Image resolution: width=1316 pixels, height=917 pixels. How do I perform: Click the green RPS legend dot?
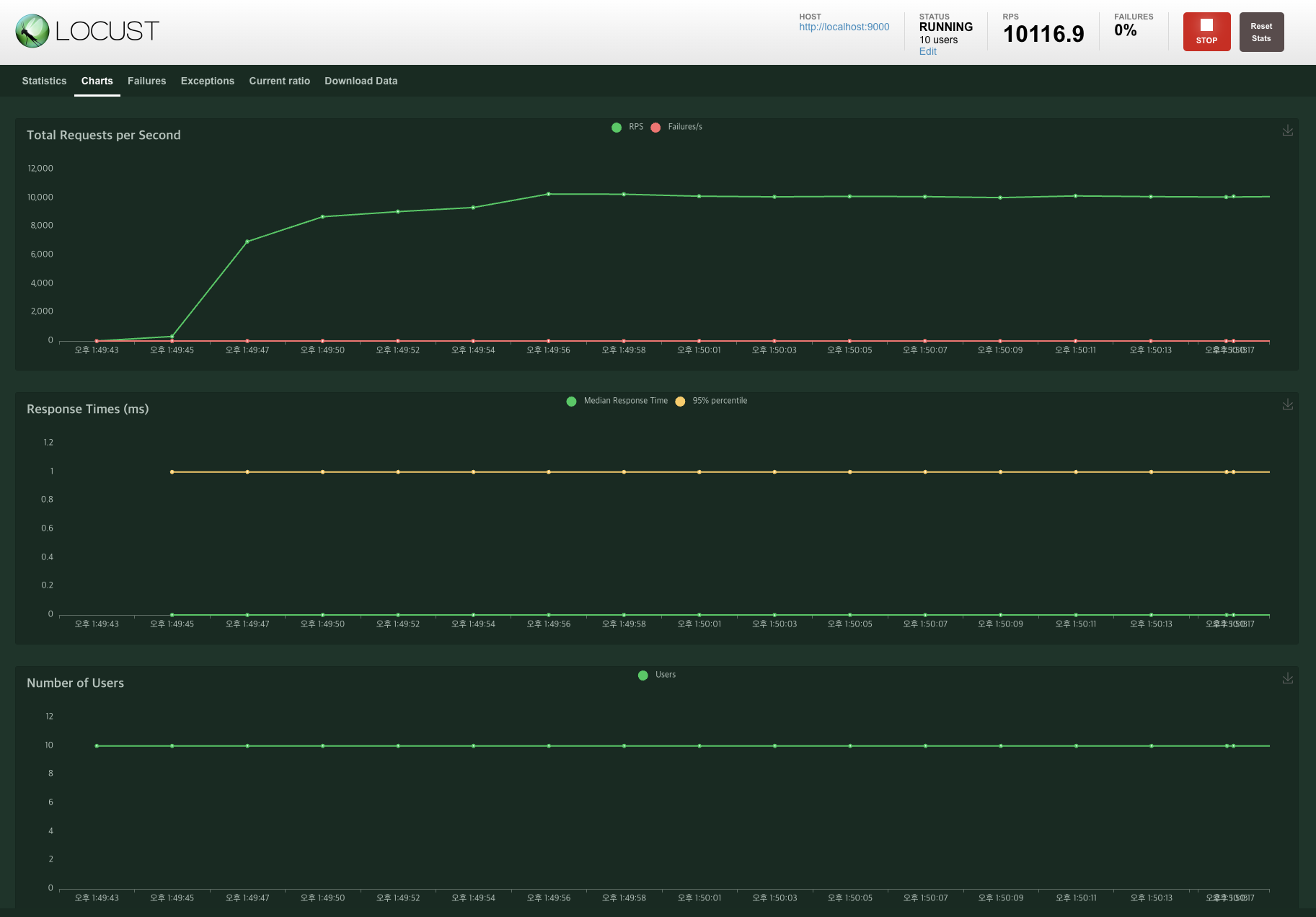[x=617, y=127]
